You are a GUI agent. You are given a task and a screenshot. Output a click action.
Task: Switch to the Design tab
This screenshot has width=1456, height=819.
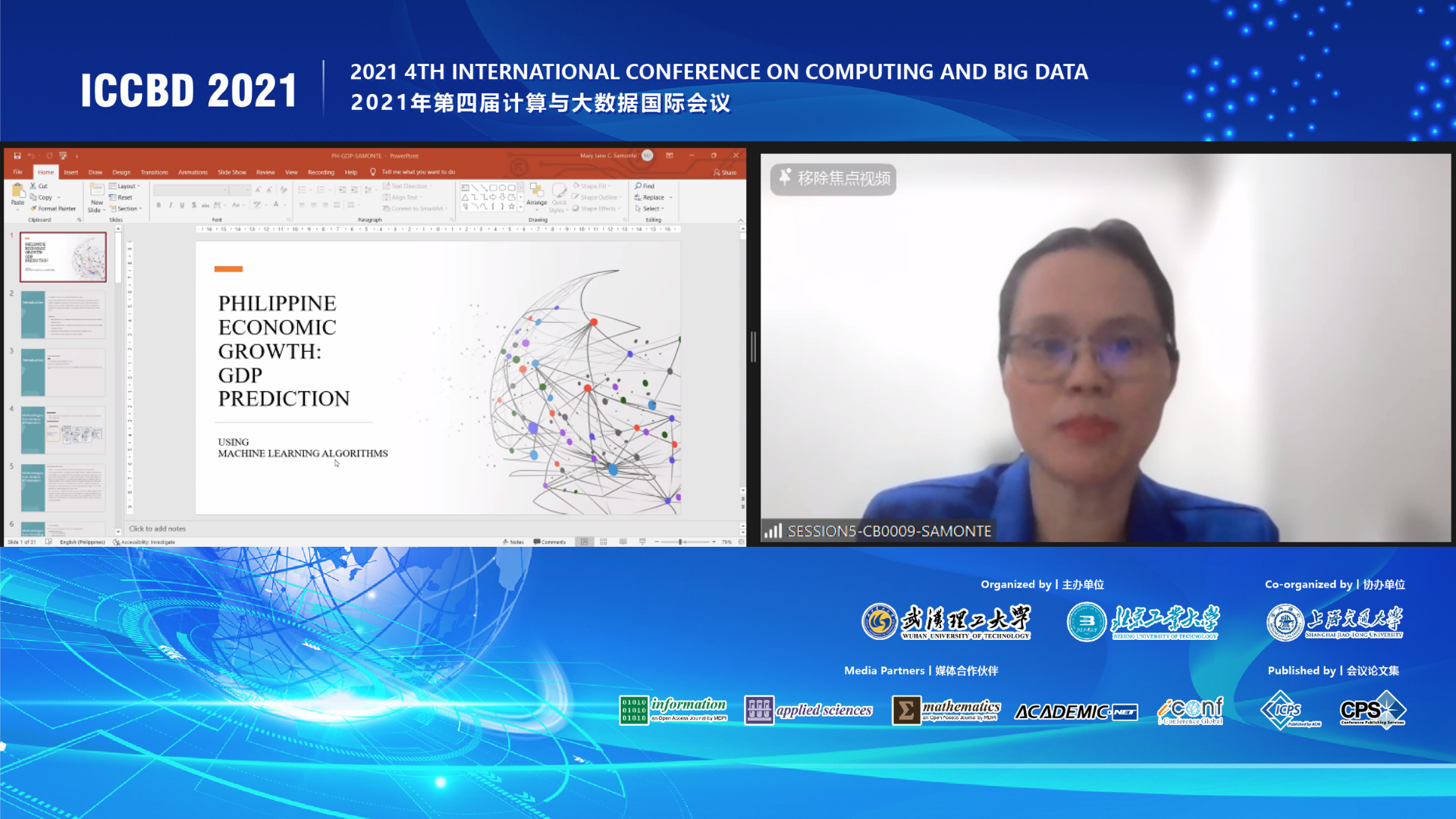(x=121, y=172)
